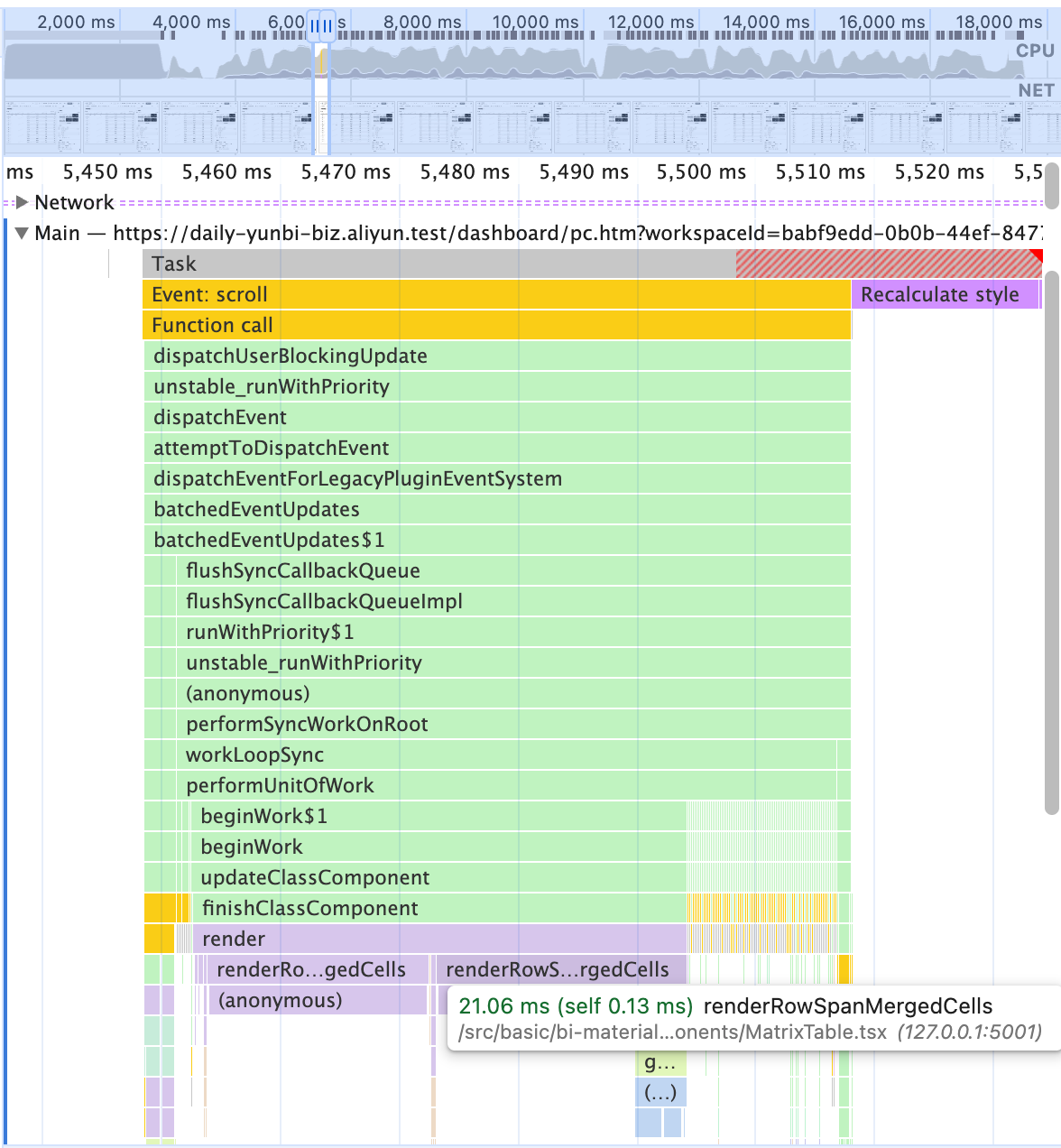The height and width of the screenshot is (1148, 1061).
Task: Select the Function call bar
Action: pos(497,325)
